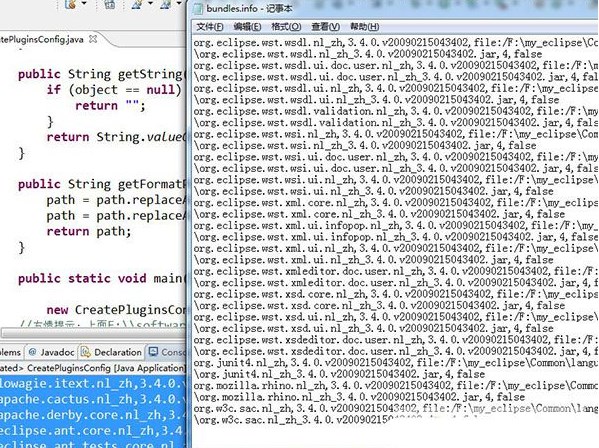Click the open type toolbar icon in Eclipse
Image resolution: width=599 pixels, height=448 pixels.
pos(110,4)
